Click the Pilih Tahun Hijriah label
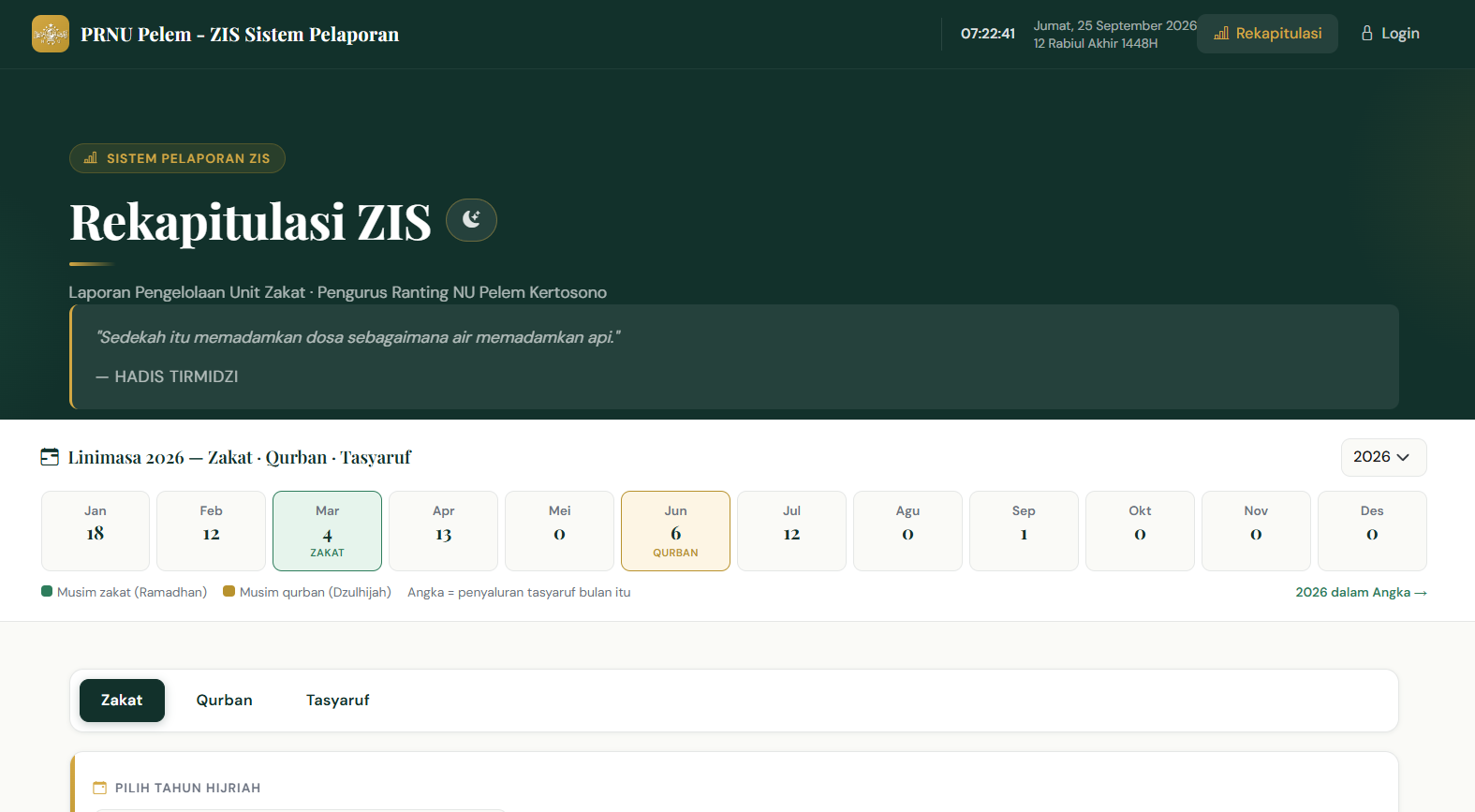This screenshot has height=812, width=1475. (188, 789)
